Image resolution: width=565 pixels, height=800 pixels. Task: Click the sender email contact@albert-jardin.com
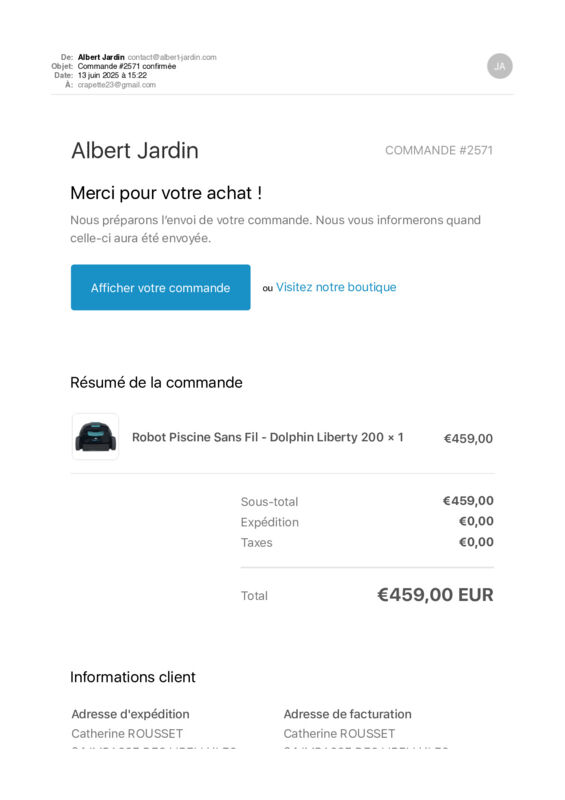(172, 57)
